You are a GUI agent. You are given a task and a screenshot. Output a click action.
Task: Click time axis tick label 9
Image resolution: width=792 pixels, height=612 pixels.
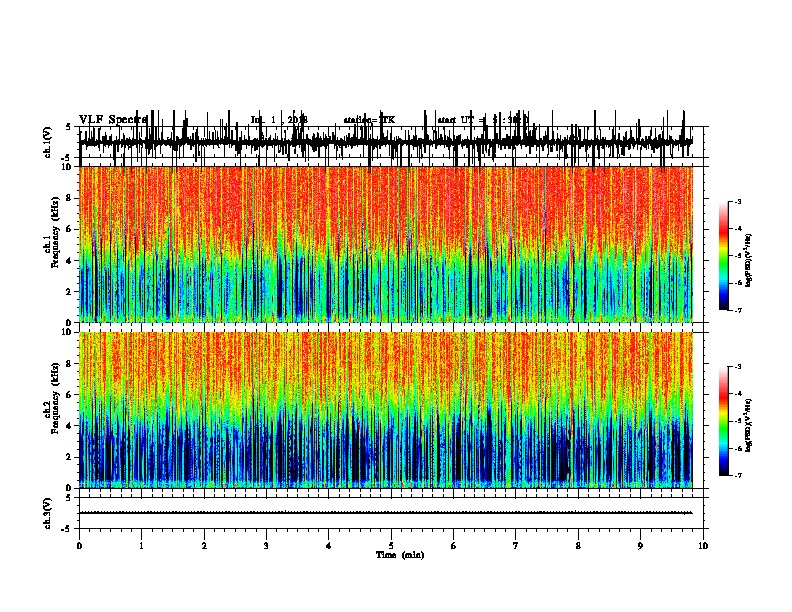click(x=640, y=546)
